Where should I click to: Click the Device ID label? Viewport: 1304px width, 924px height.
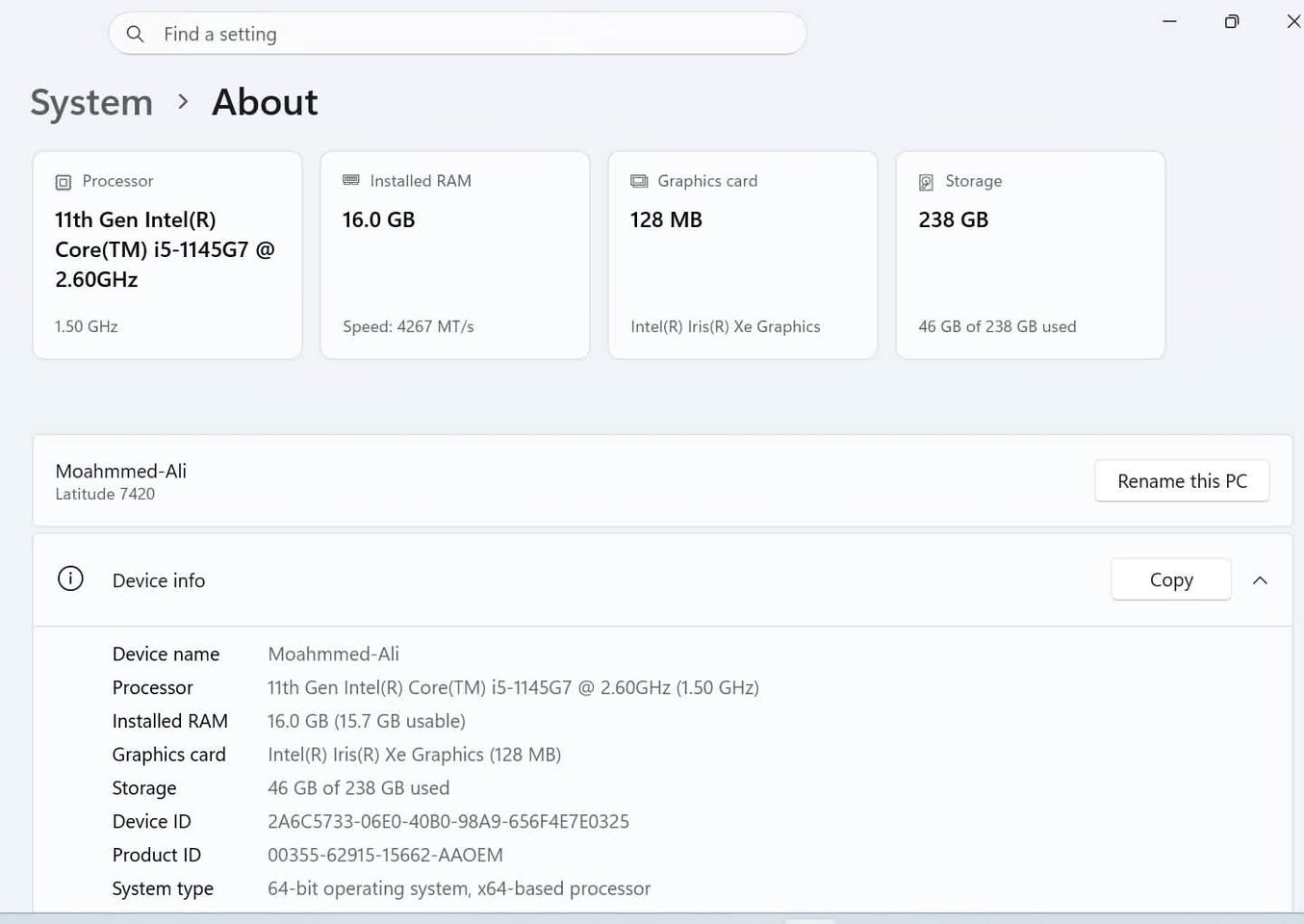pyautogui.click(x=152, y=821)
